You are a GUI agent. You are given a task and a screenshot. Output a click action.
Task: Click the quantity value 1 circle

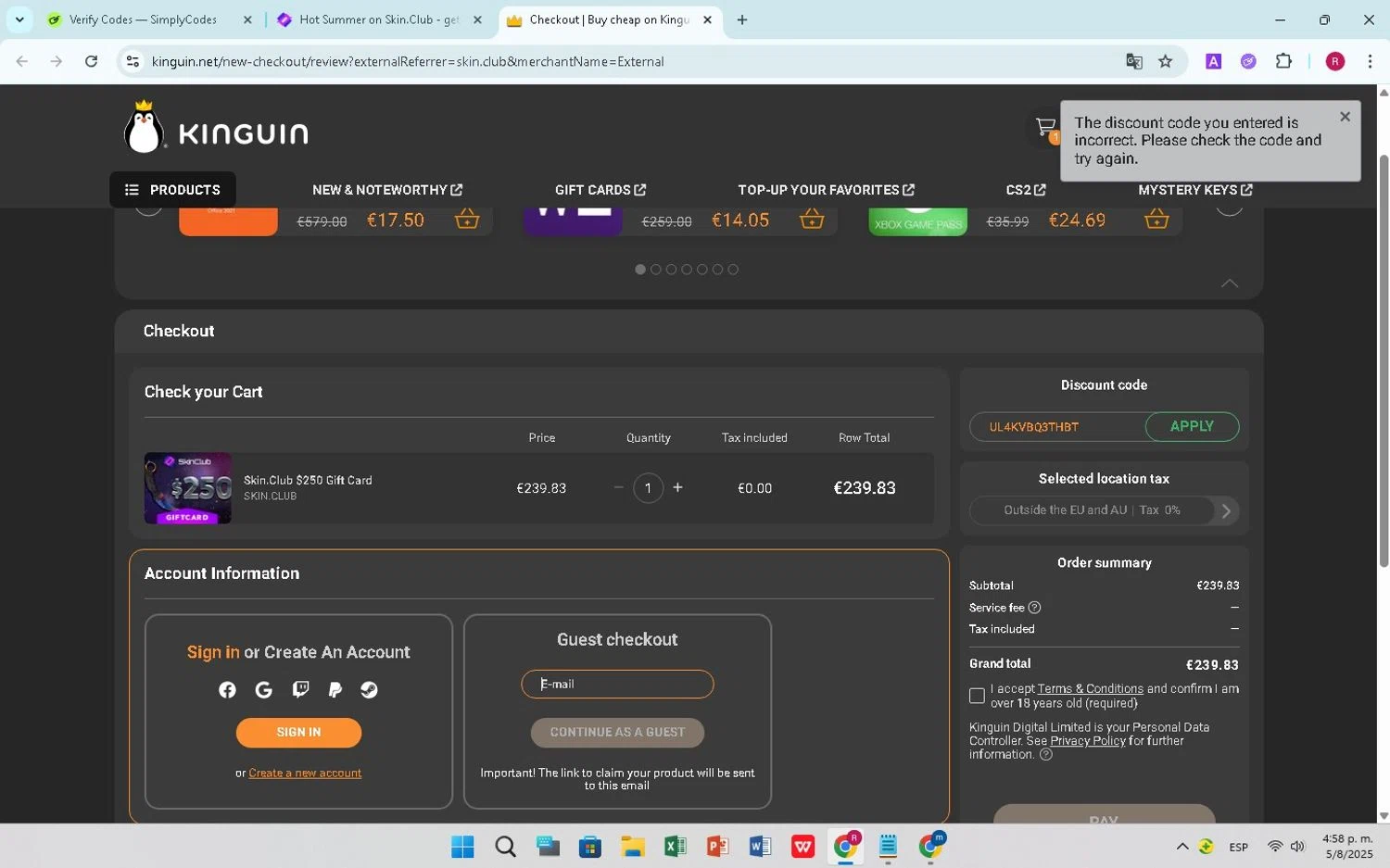click(x=648, y=487)
